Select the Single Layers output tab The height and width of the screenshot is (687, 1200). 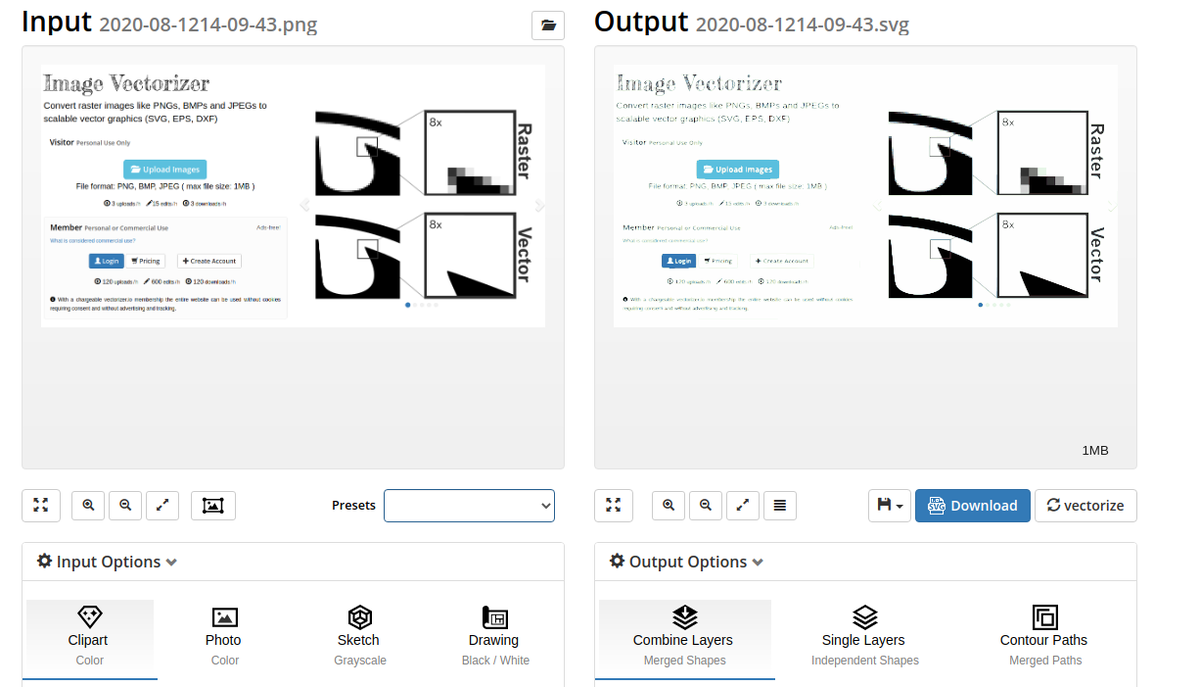click(x=864, y=639)
